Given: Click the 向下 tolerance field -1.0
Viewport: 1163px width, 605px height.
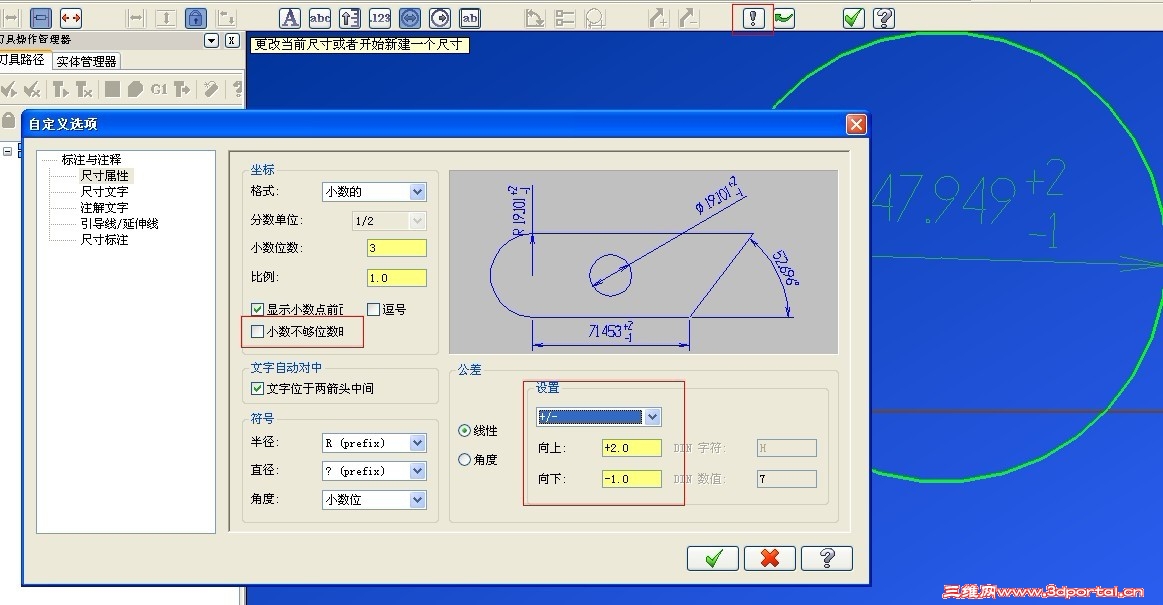Looking at the screenshot, I should pyautogui.click(x=632, y=479).
